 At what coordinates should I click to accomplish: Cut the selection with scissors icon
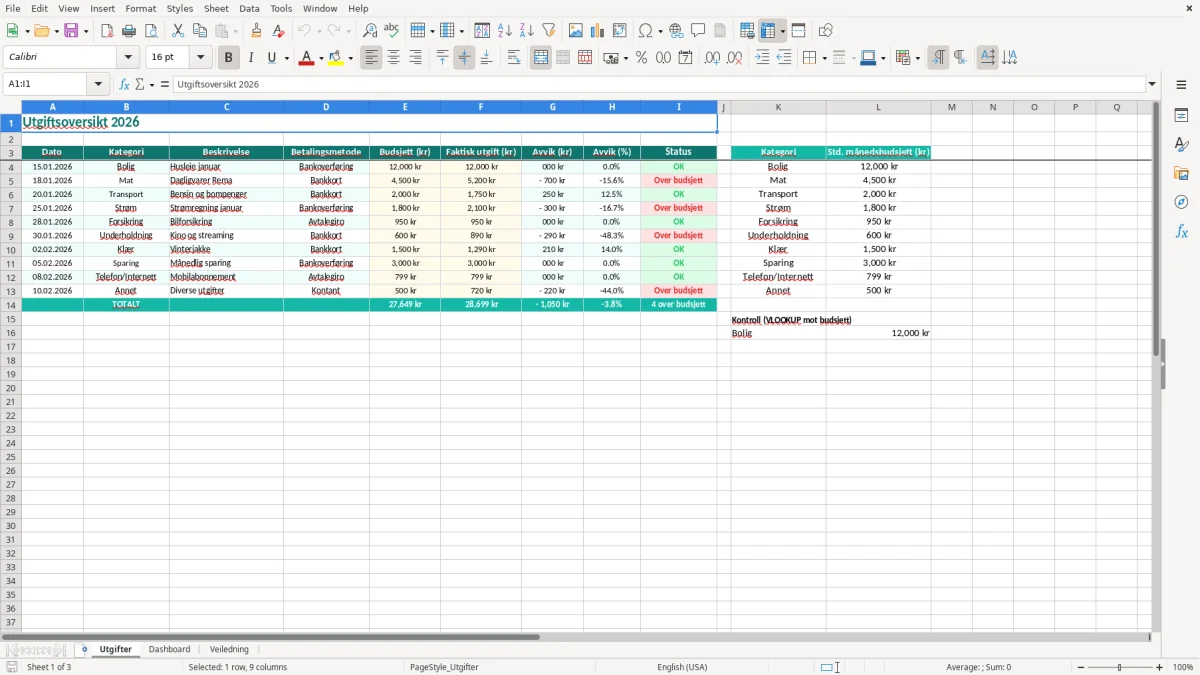click(178, 31)
